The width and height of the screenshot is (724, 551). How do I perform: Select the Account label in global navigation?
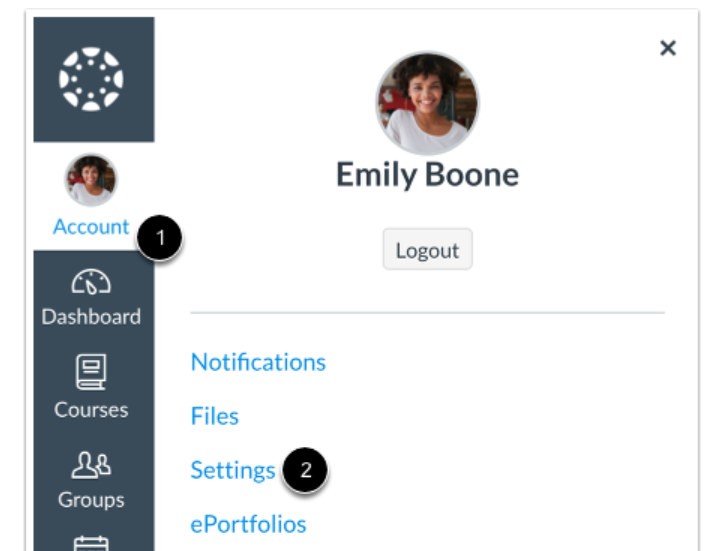(91, 227)
